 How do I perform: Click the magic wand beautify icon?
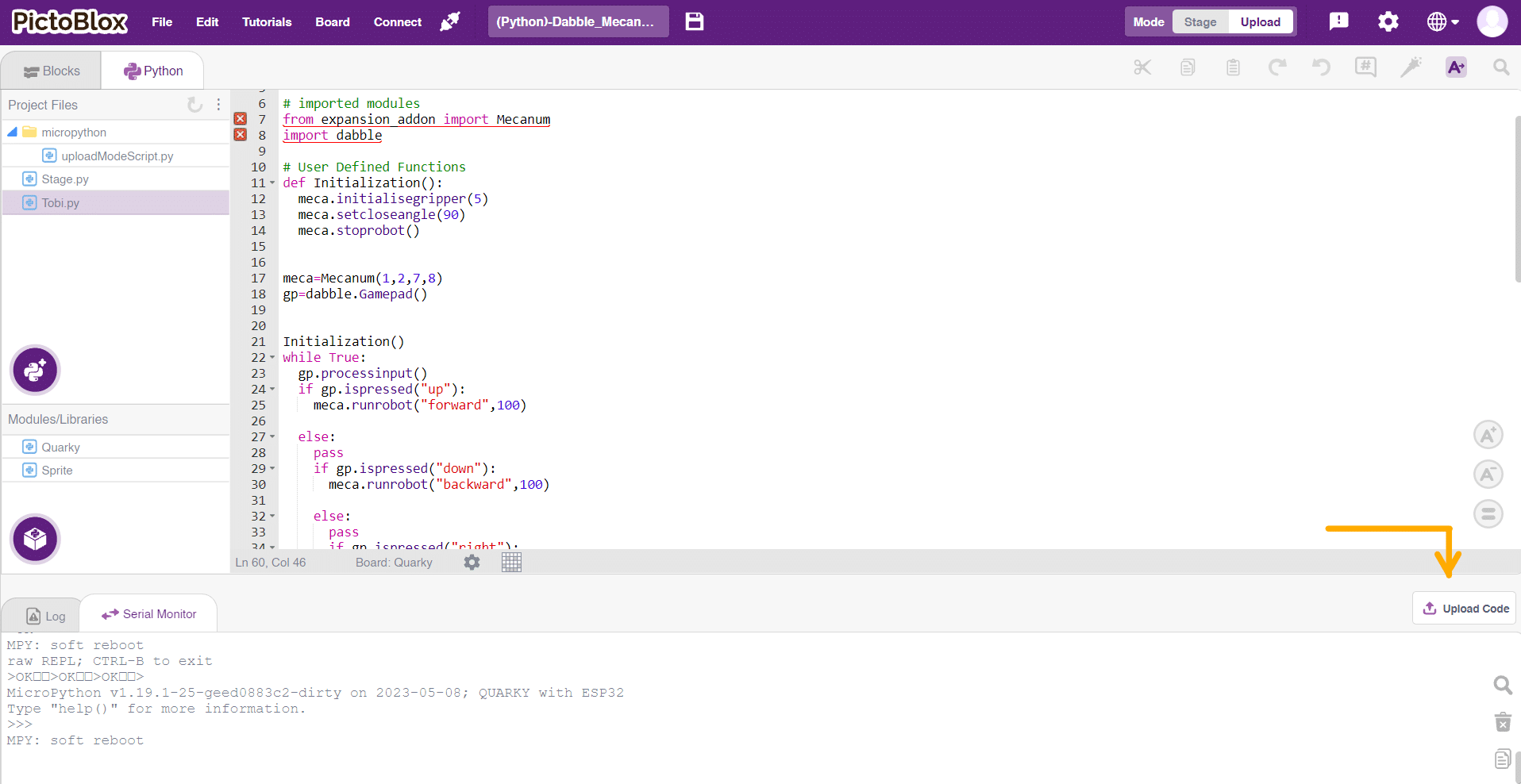1411,67
